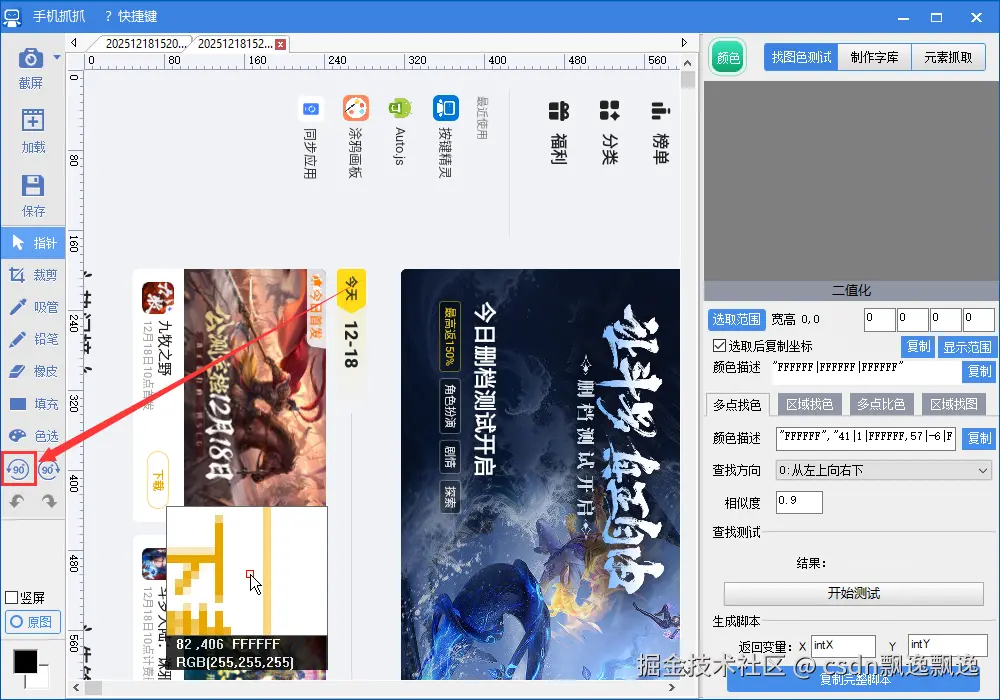Screen dimensions: 1000x700
Task: Switch to the first image tab 202512181520
Action: click(145, 43)
